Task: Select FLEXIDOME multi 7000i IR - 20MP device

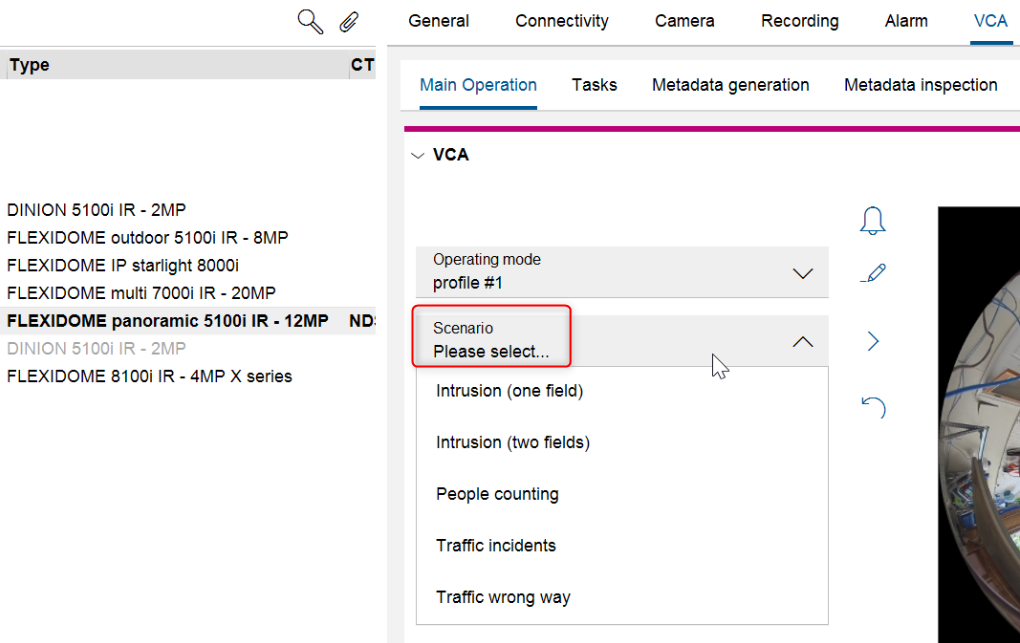Action: pyautogui.click(x=141, y=293)
